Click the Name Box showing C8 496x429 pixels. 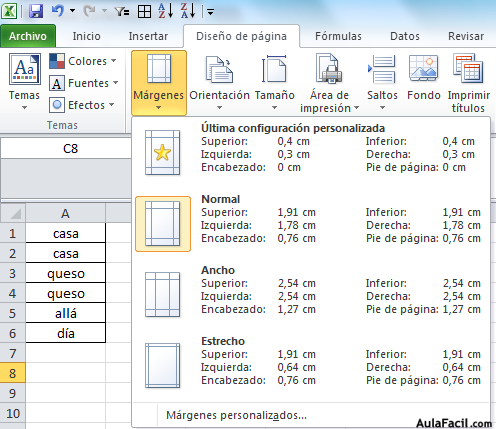pyautogui.click(x=66, y=149)
